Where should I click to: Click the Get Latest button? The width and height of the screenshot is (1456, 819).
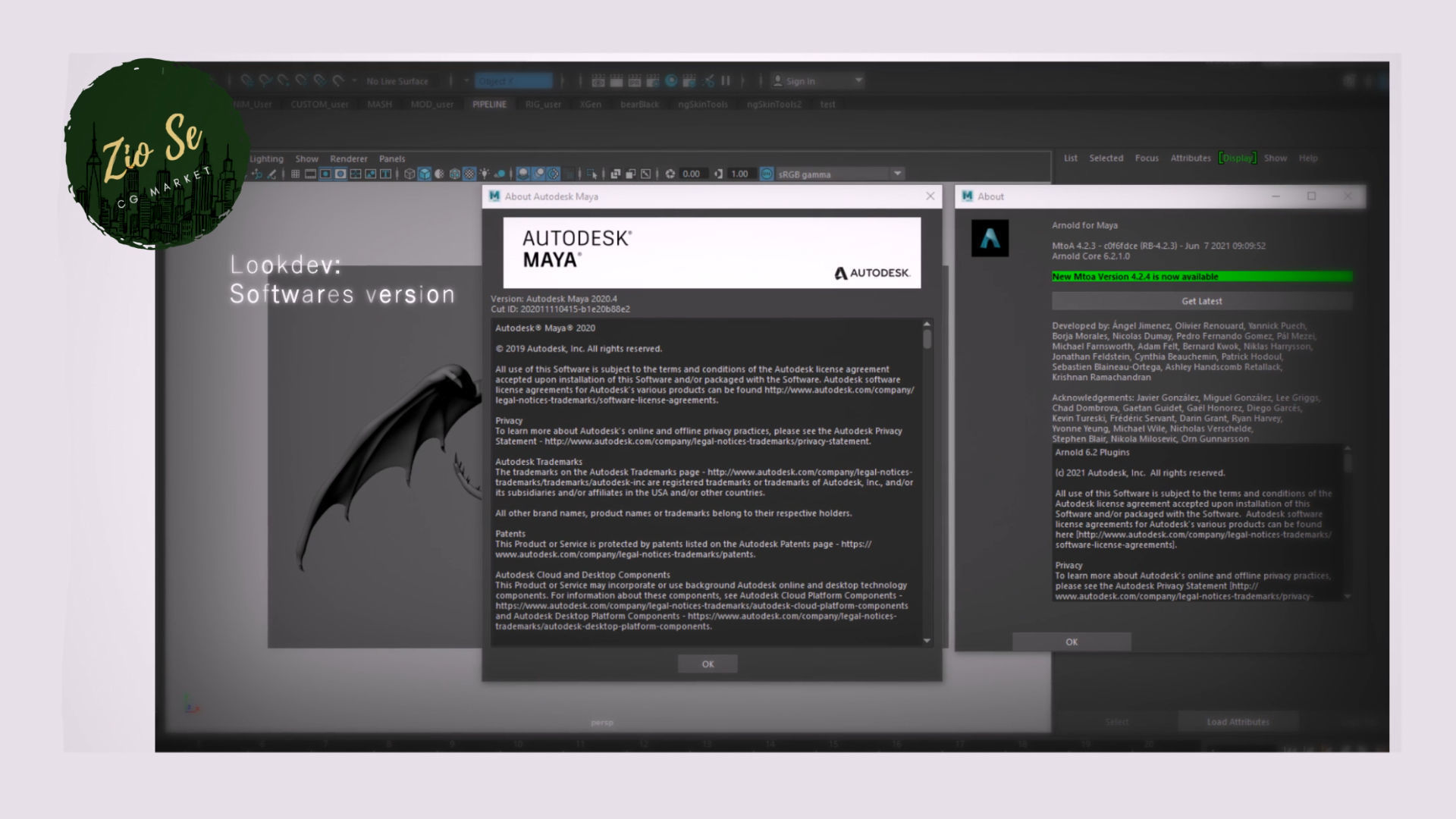coord(1201,301)
